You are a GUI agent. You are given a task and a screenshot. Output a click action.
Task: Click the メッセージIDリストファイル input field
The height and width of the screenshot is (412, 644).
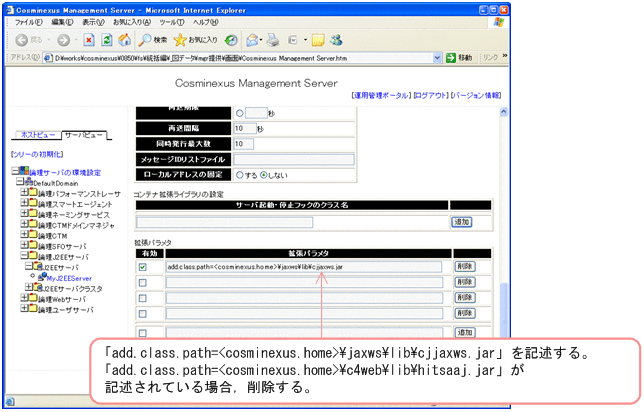[294, 159]
